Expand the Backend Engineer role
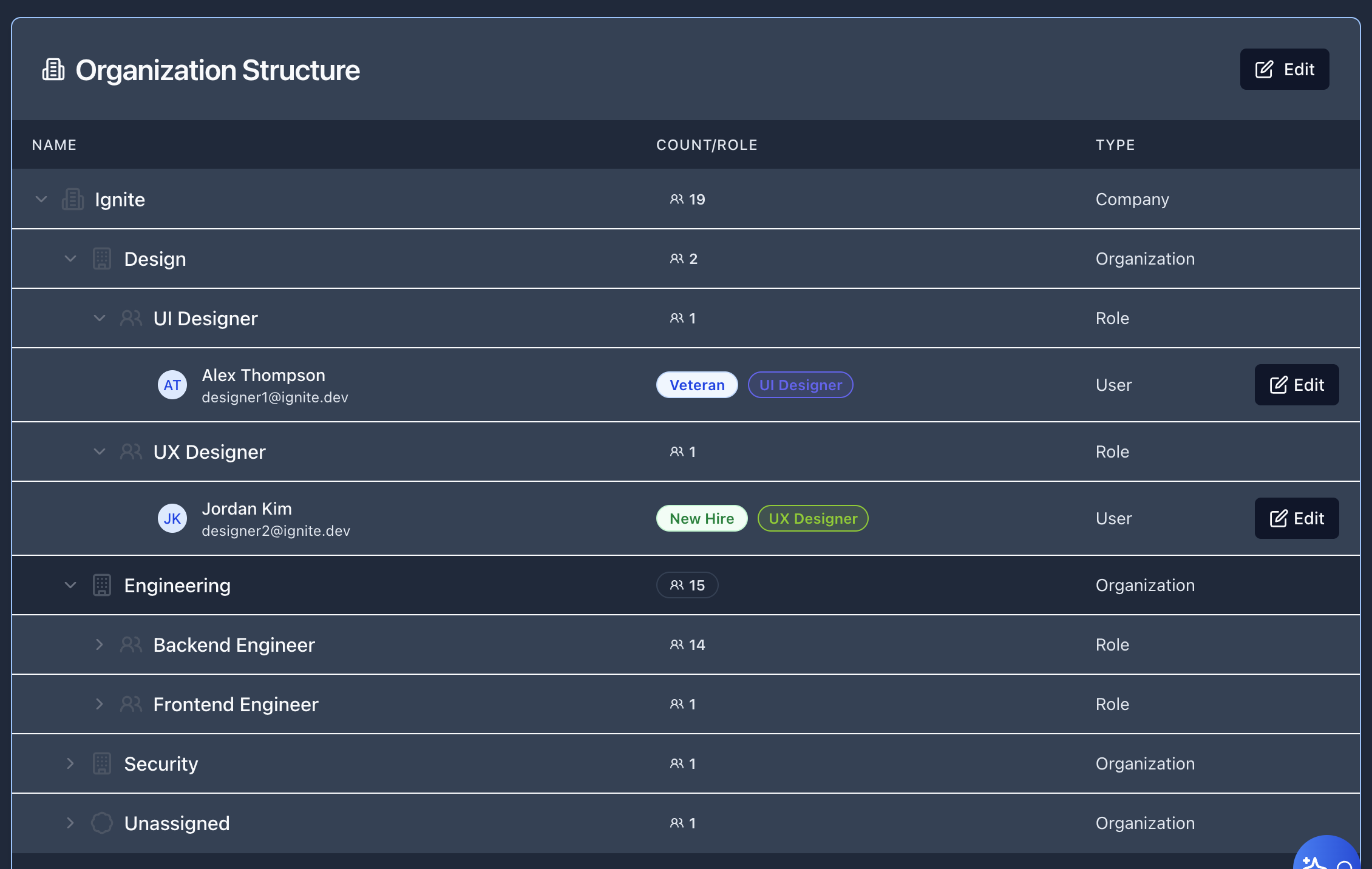The image size is (1372, 869). (x=100, y=644)
